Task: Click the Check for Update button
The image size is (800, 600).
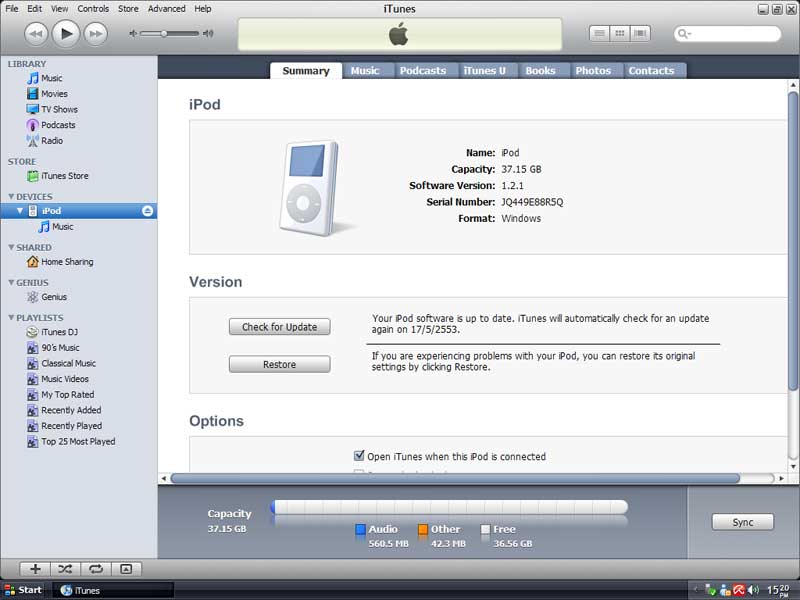Action: tap(279, 327)
